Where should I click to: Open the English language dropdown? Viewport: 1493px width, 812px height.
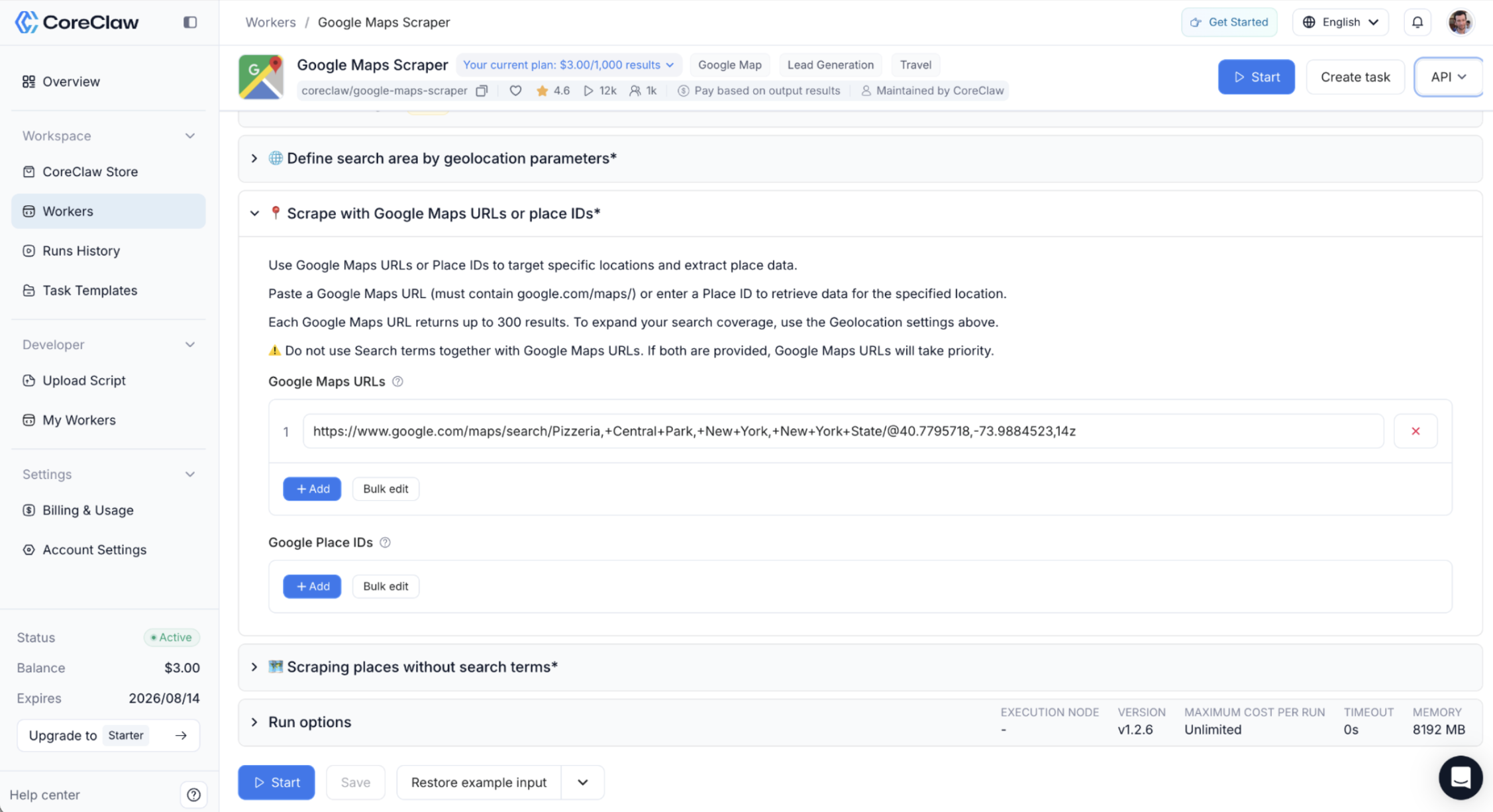(1341, 22)
